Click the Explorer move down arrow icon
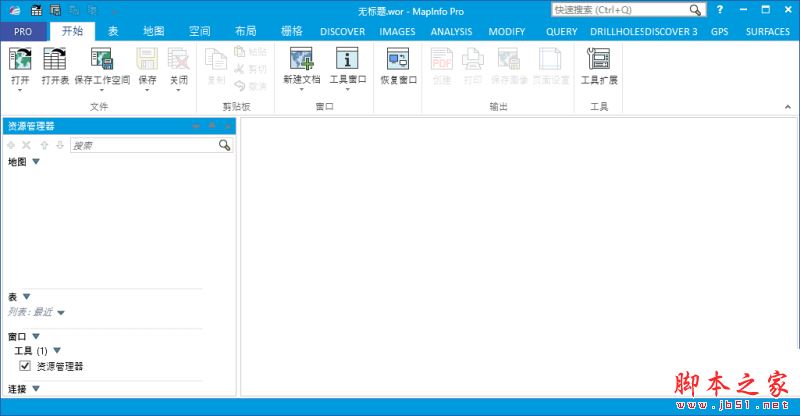This screenshot has width=800, height=416. [60, 145]
